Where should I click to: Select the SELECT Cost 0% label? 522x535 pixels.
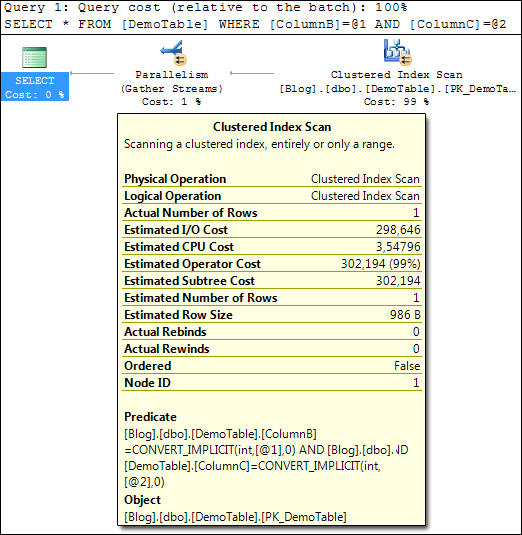coord(35,87)
